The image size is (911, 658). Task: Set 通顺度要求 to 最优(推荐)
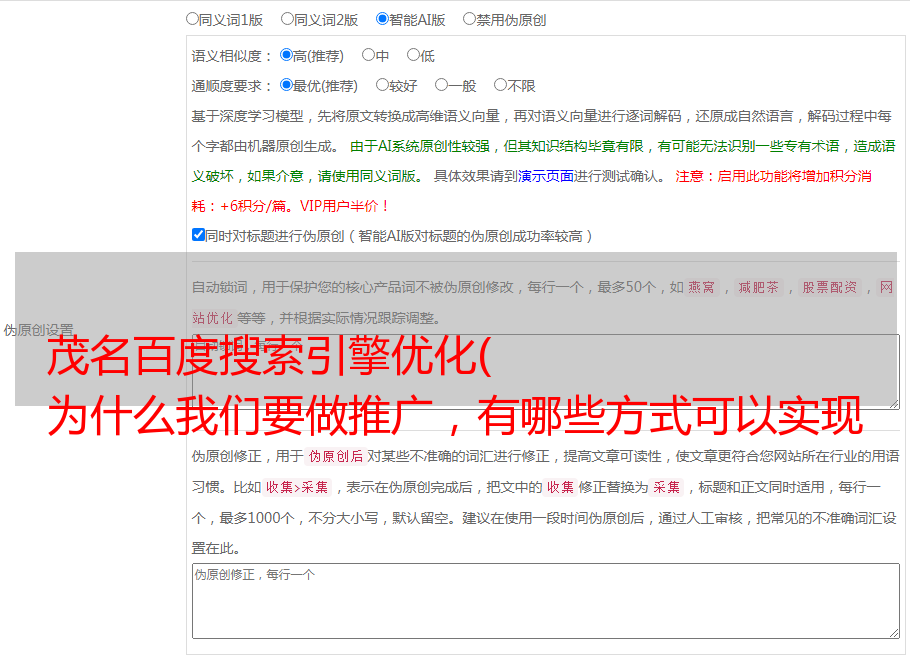click(286, 85)
